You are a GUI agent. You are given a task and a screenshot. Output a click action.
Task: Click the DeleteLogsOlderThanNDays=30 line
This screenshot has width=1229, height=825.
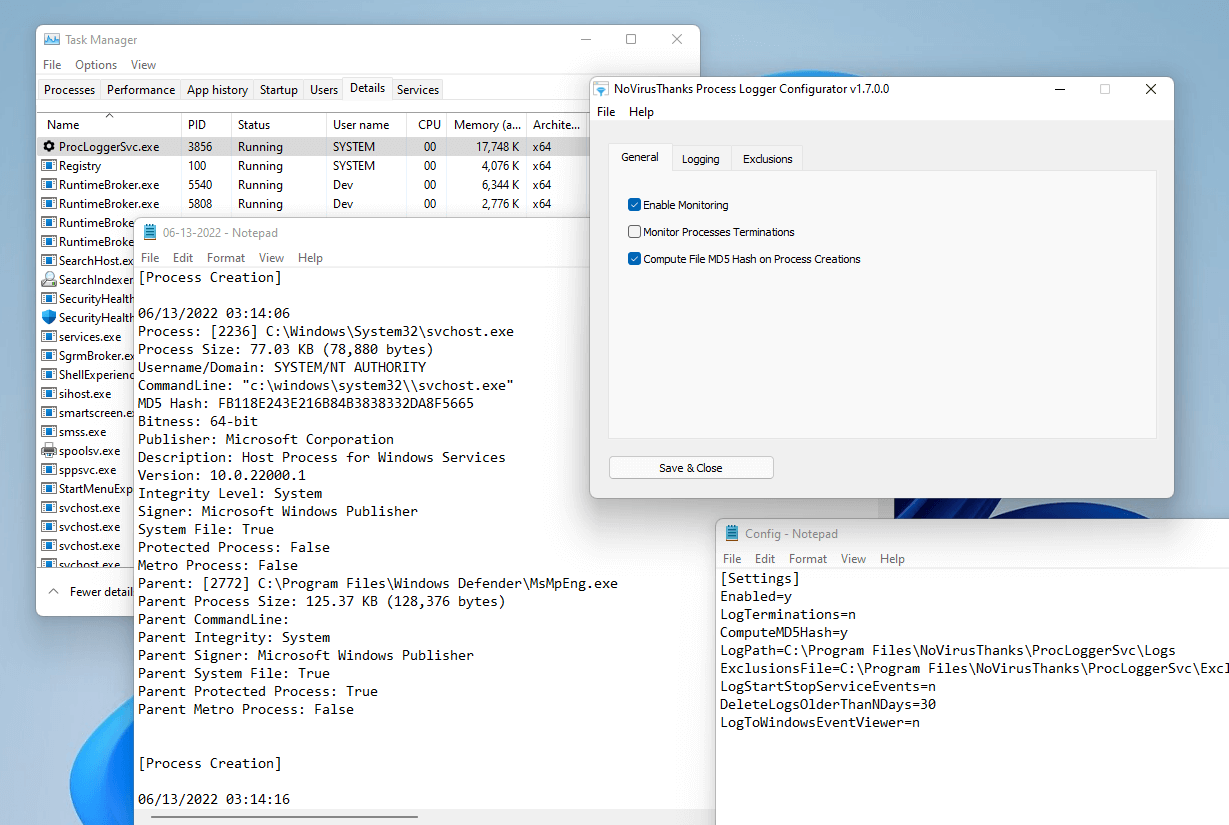828,704
